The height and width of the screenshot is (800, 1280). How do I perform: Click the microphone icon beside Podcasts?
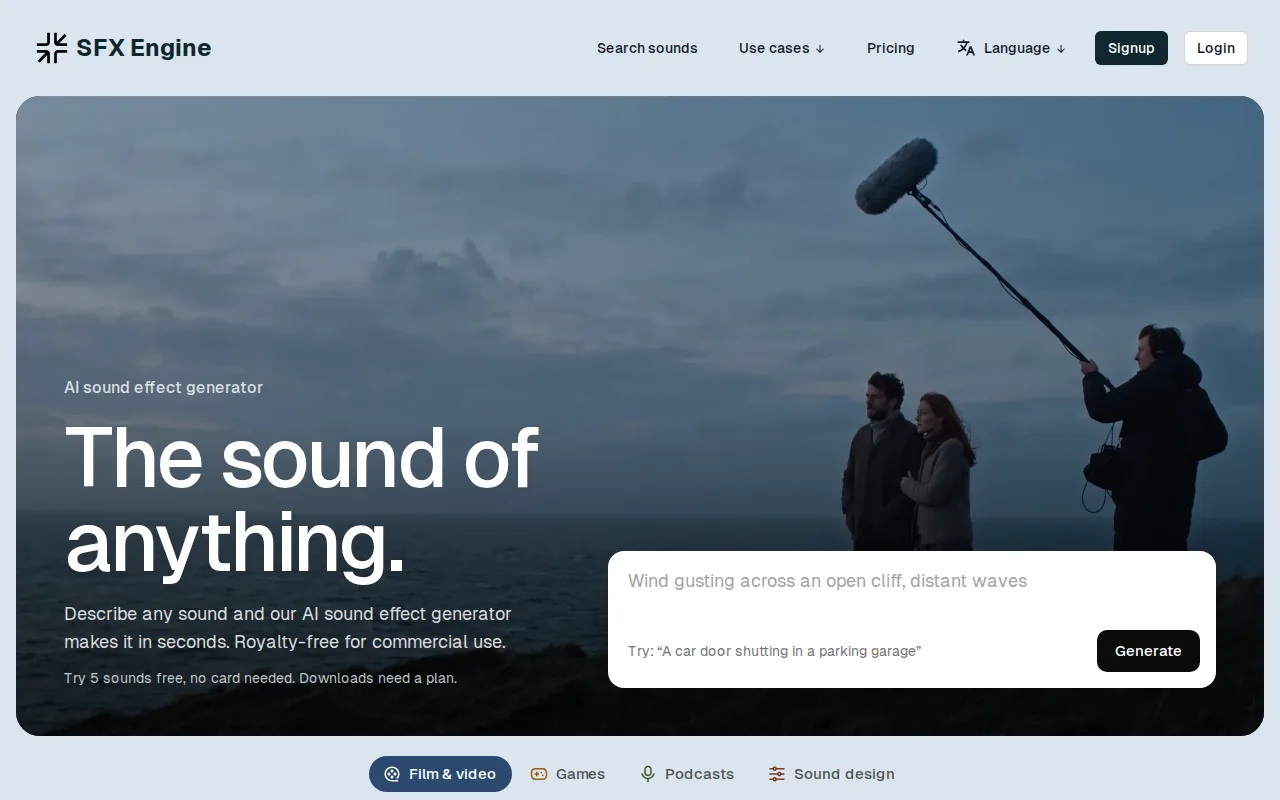pyautogui.click(x=648, y=774)
